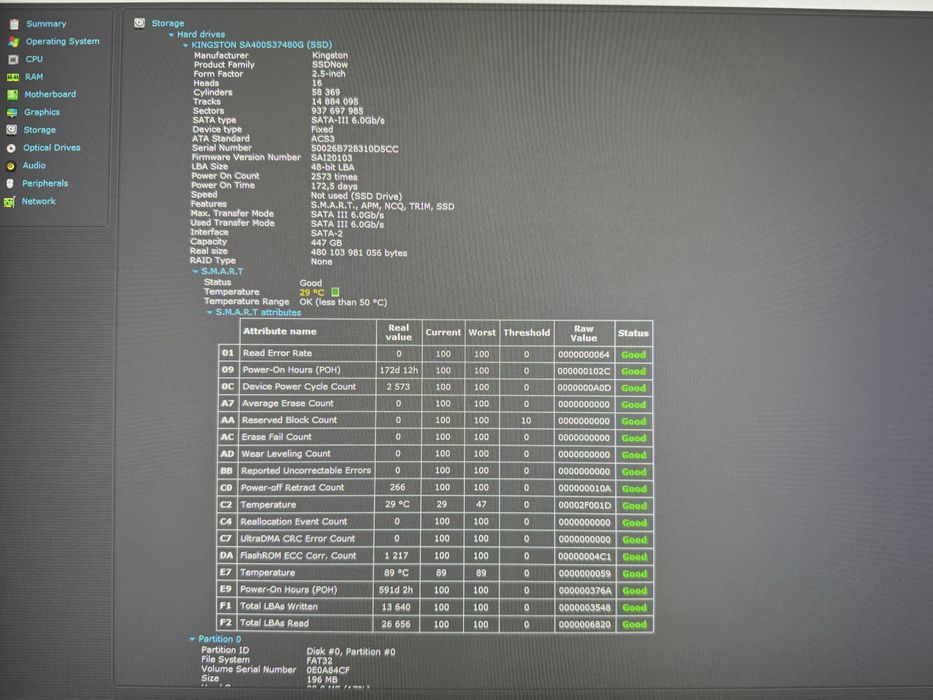
Task: Select the Wear Leveling Count attribute
Action: click(286, 454)
